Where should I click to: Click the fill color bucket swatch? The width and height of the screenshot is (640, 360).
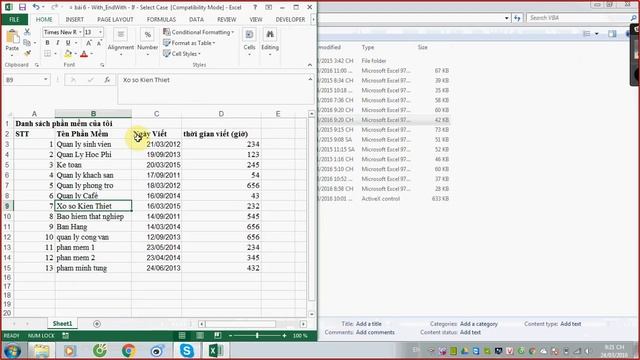68,54
